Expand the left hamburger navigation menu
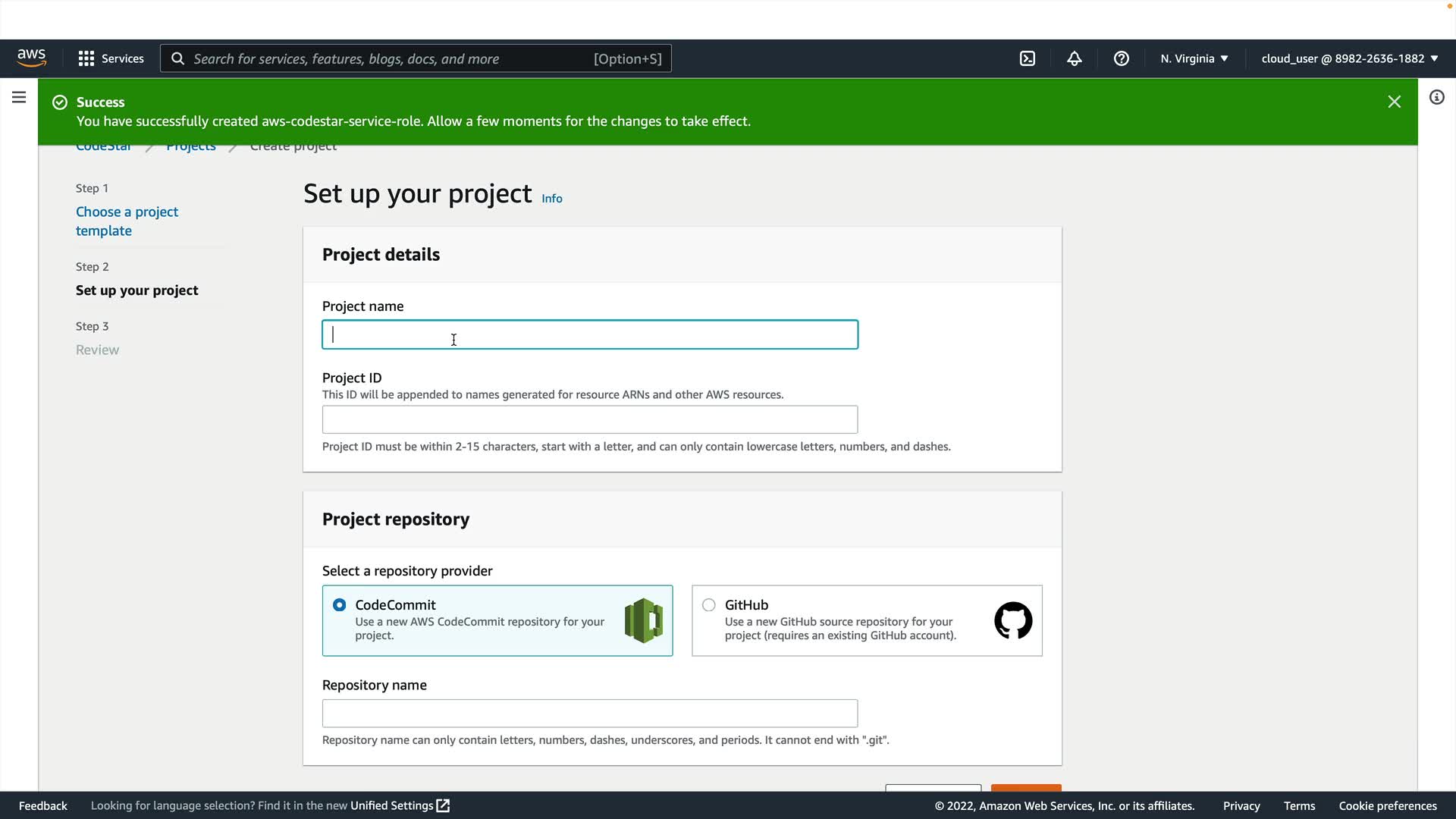1456x819 pixels. [19, 97]
